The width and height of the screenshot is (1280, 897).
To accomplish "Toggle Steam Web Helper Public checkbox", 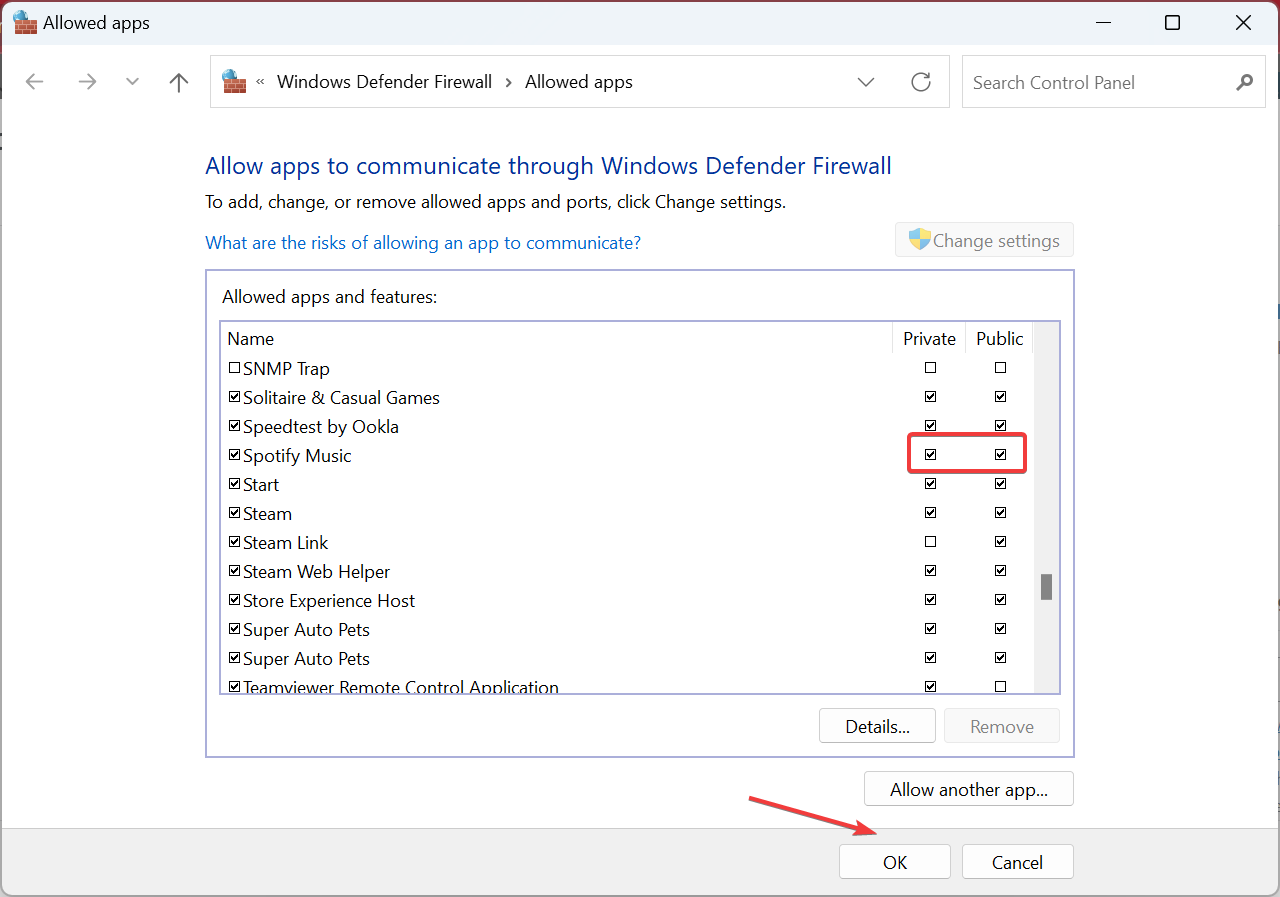I will point(1001,571).
